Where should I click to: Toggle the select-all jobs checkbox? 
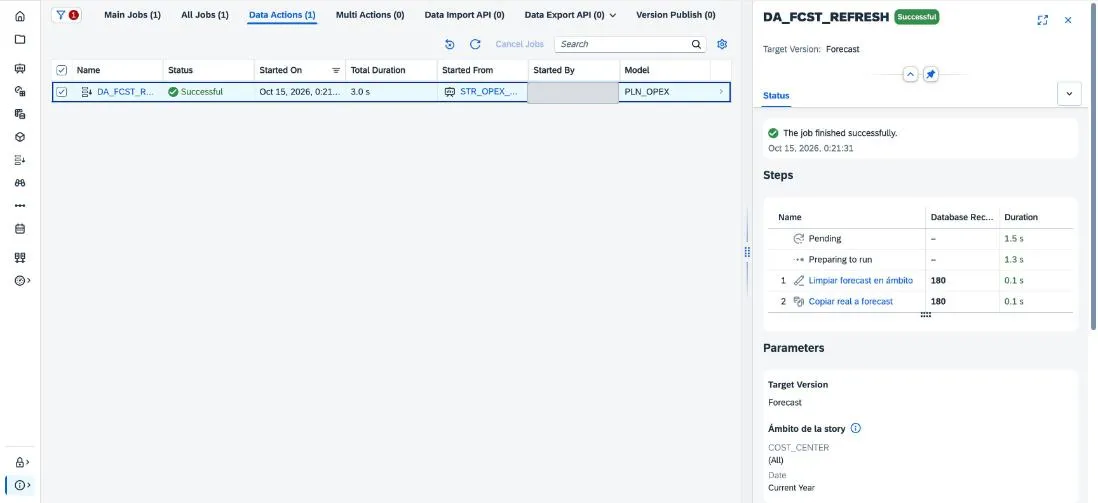[x=62, y=70]
